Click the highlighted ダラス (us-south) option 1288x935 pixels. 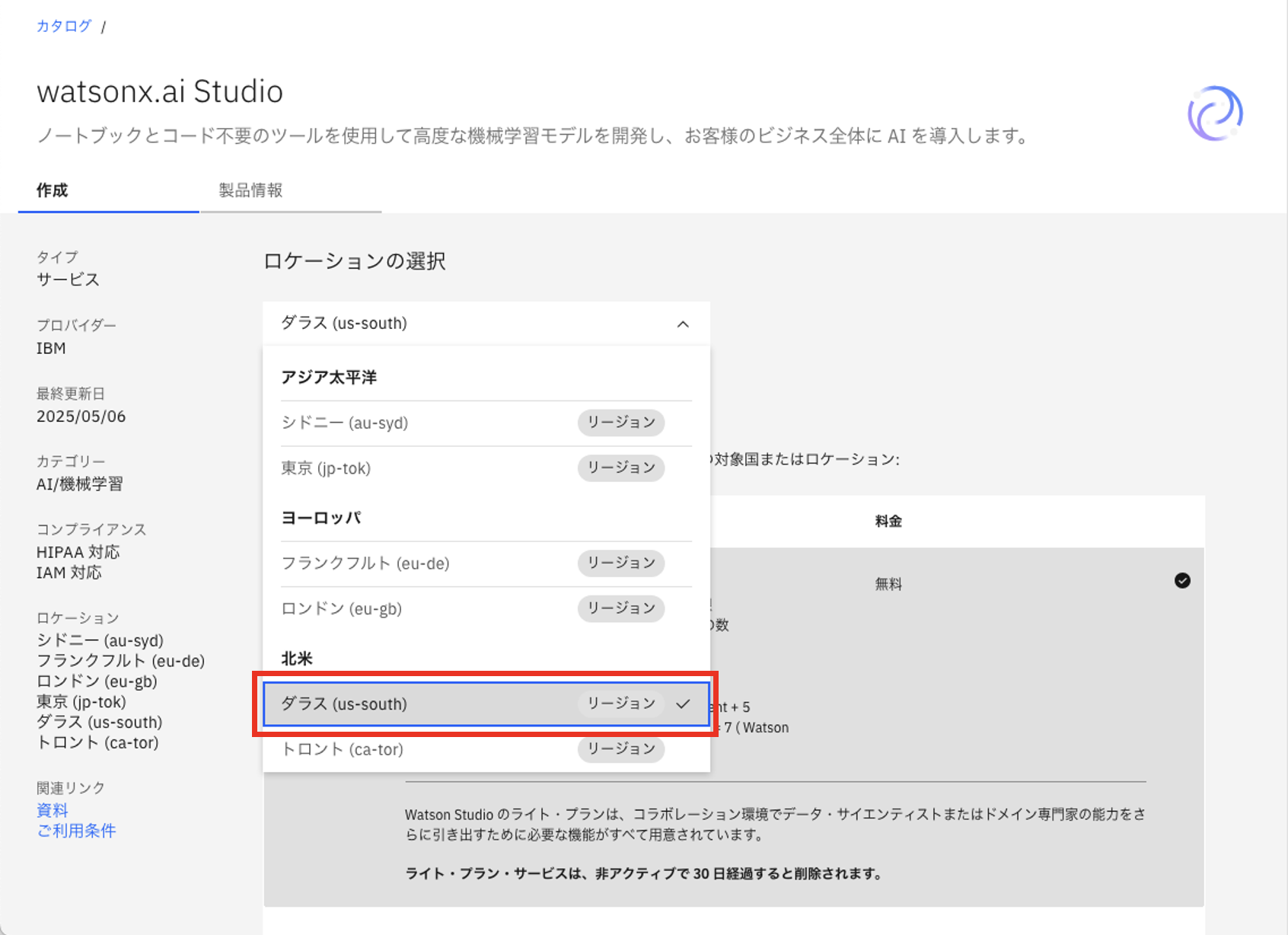344,704
